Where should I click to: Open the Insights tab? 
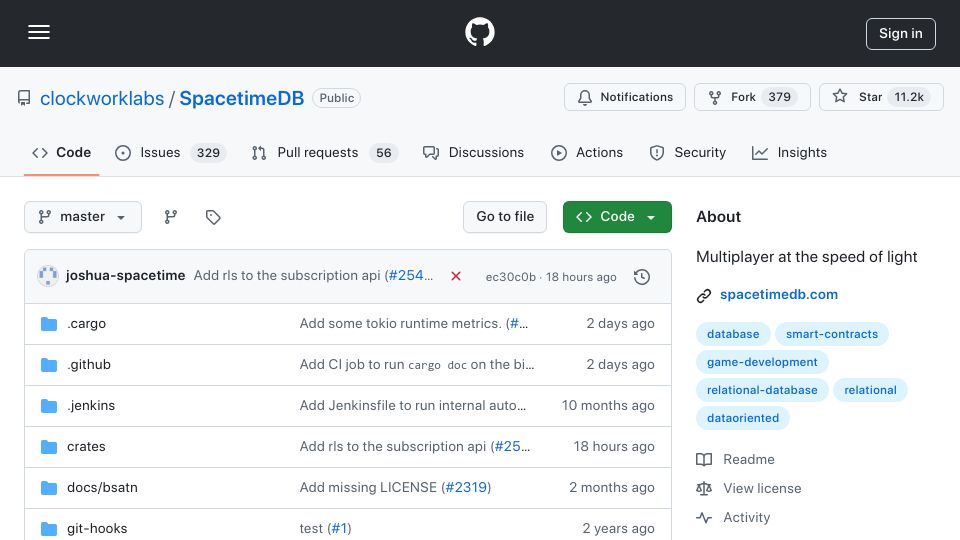point(789,152)
